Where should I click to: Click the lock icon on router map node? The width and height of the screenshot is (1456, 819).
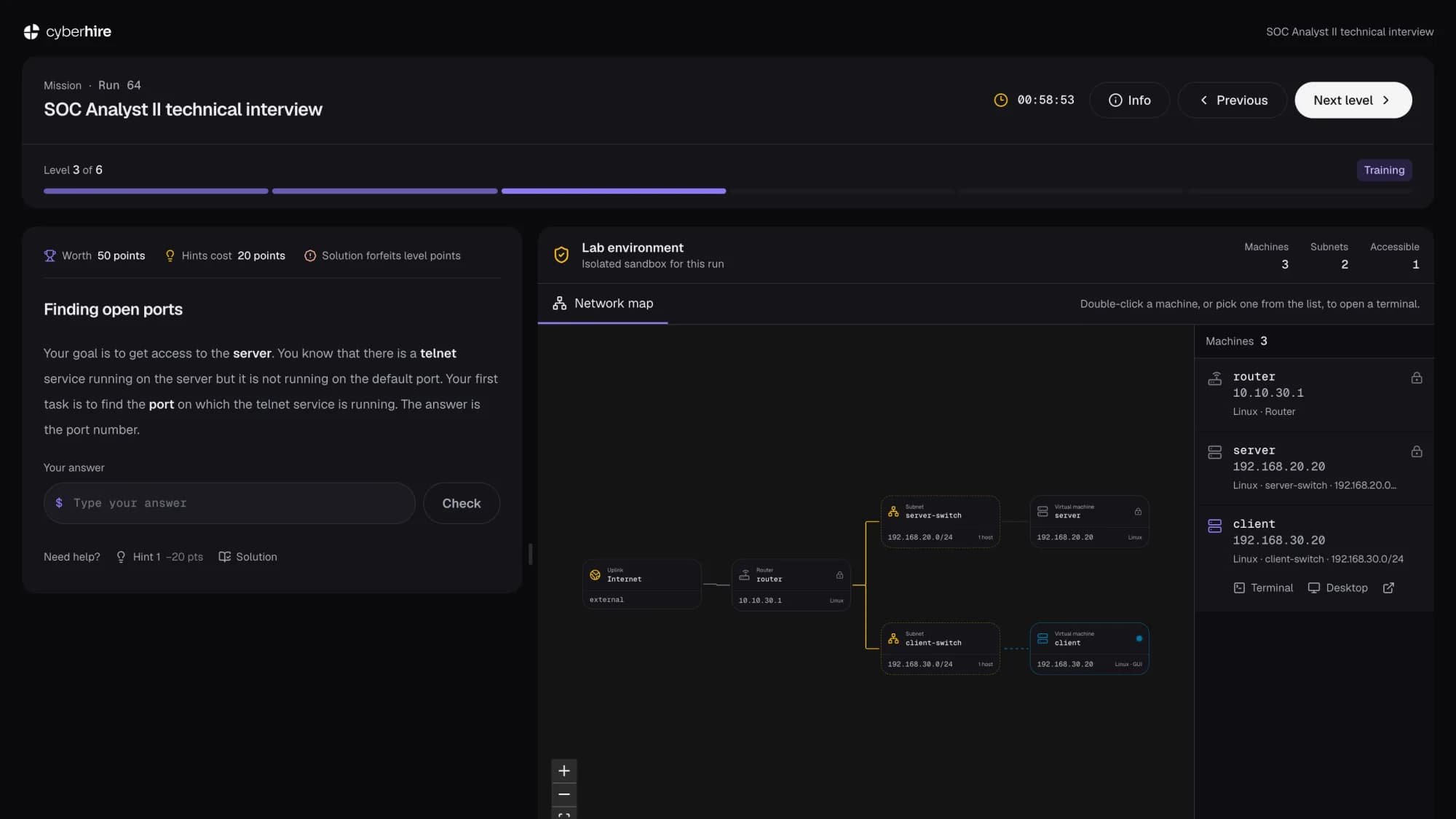[839, 575]
